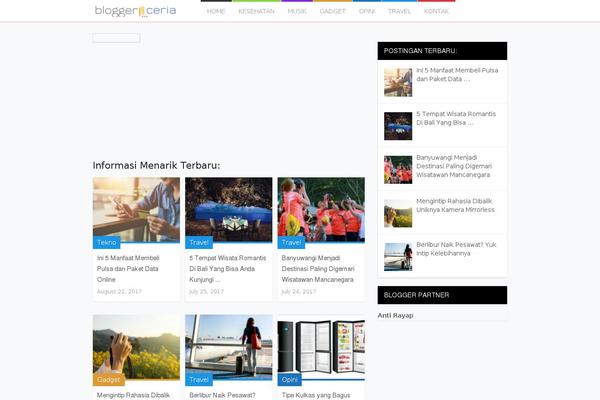Open the KONTAK menu page

[436, 11]
